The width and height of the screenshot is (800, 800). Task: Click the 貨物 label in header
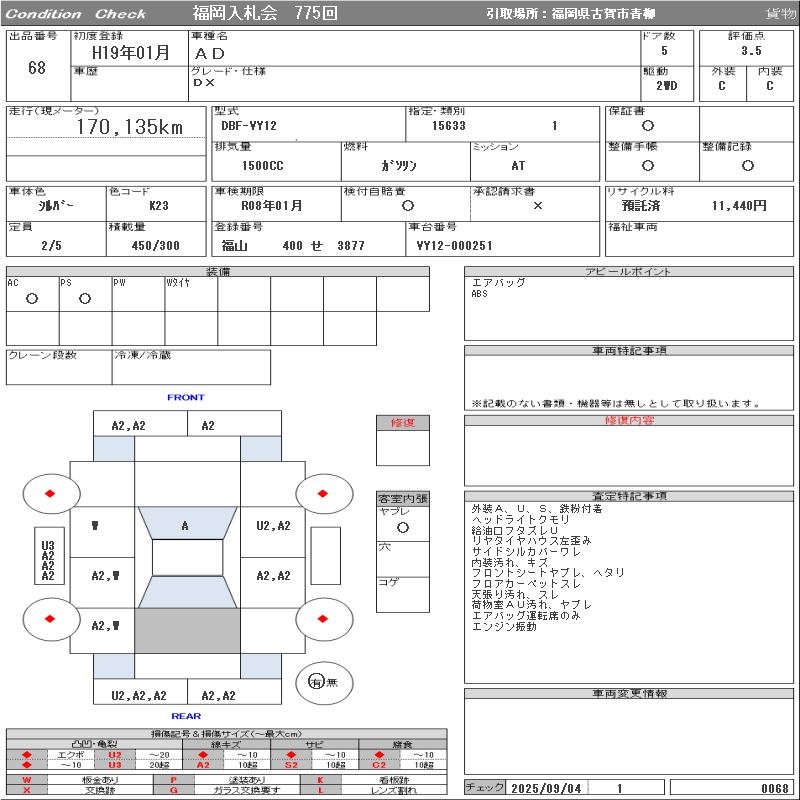point(780,14)
